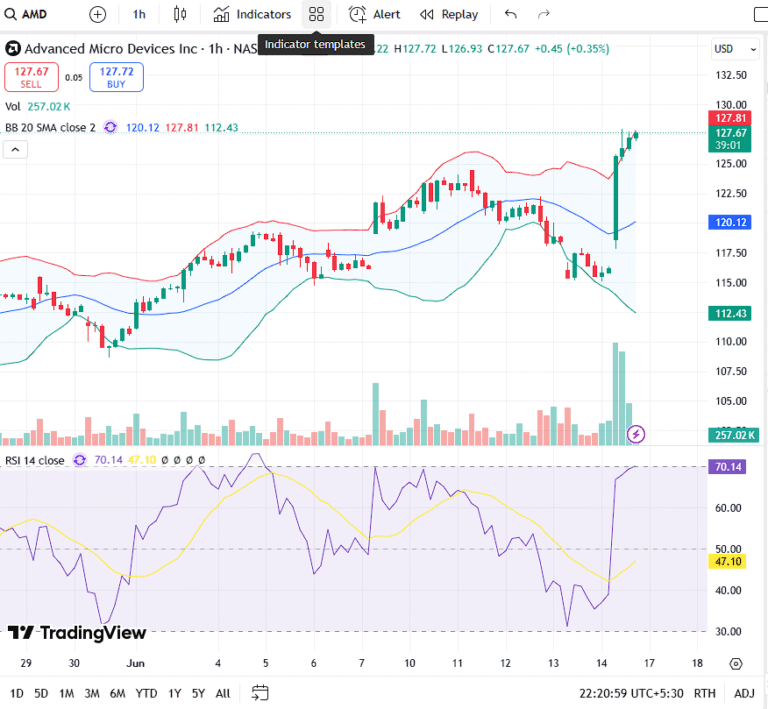This screenshot has height=709, width=768.
Task: Open the Indicators dialog
Action: 252,15
